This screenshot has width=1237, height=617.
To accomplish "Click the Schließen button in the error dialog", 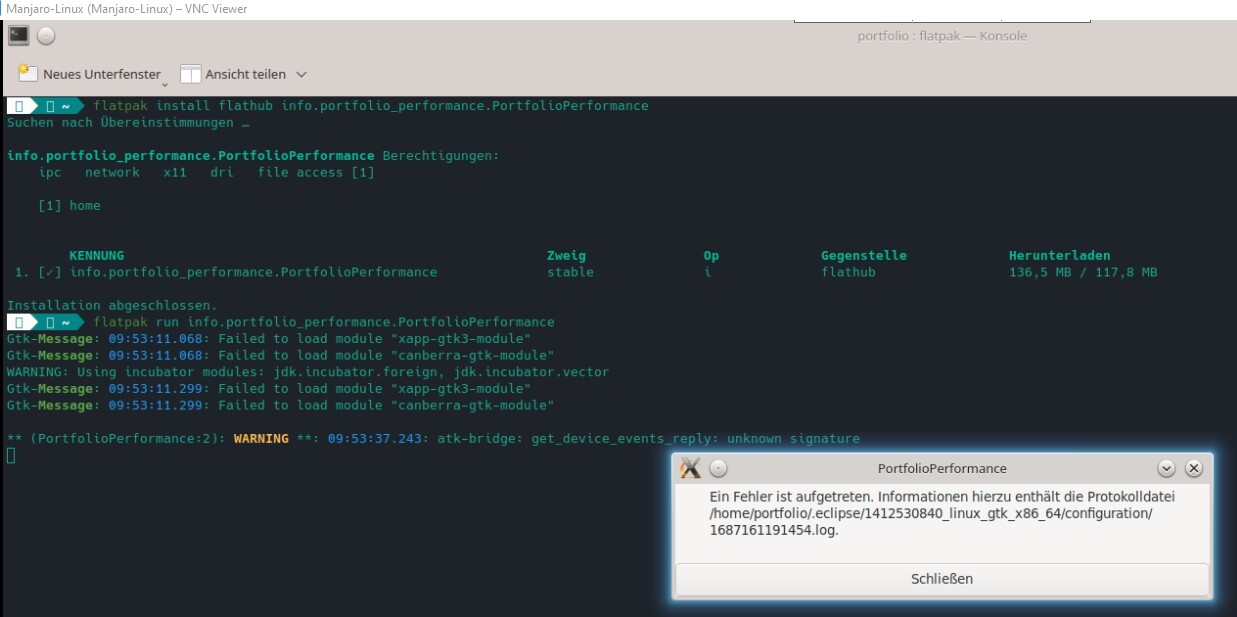I will (942, 579).
